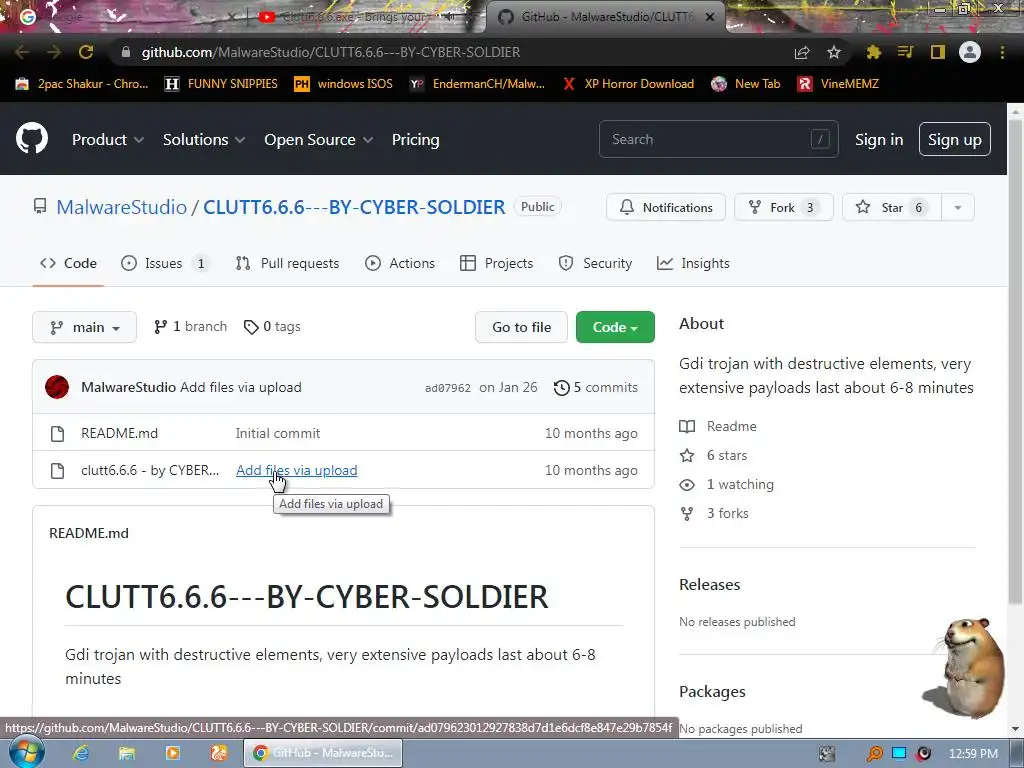Expand the green Code dropdown
Screen dimensions: 1024x768
pyautogui.click(x=615, y=327)
